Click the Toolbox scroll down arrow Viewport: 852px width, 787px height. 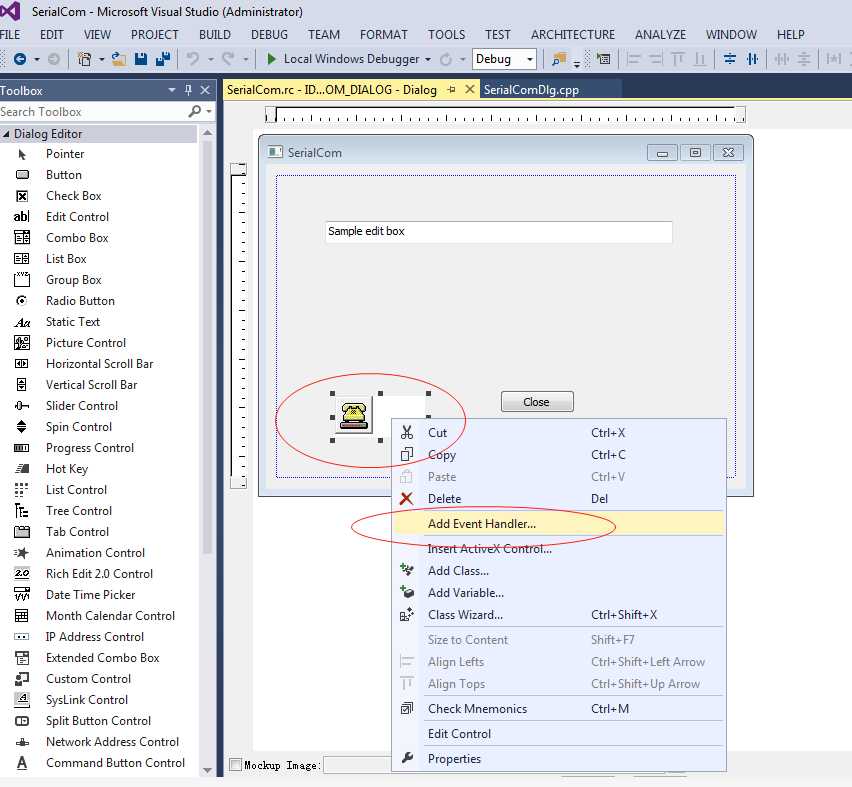point(207,770)
